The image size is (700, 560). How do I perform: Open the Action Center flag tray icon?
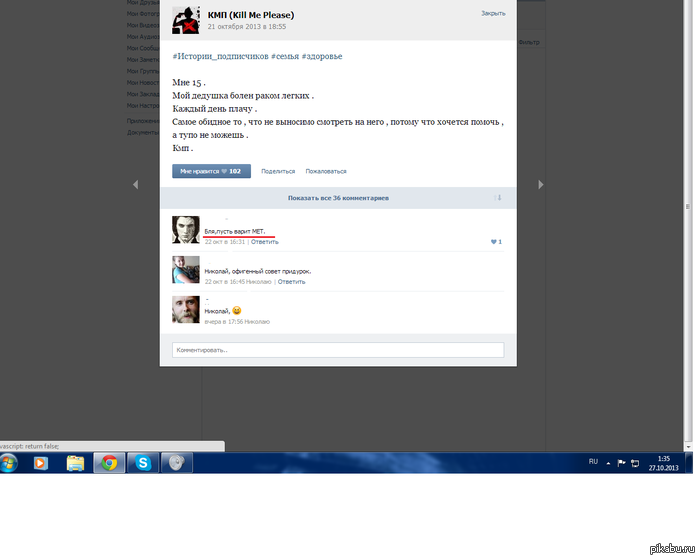[621, 463]
